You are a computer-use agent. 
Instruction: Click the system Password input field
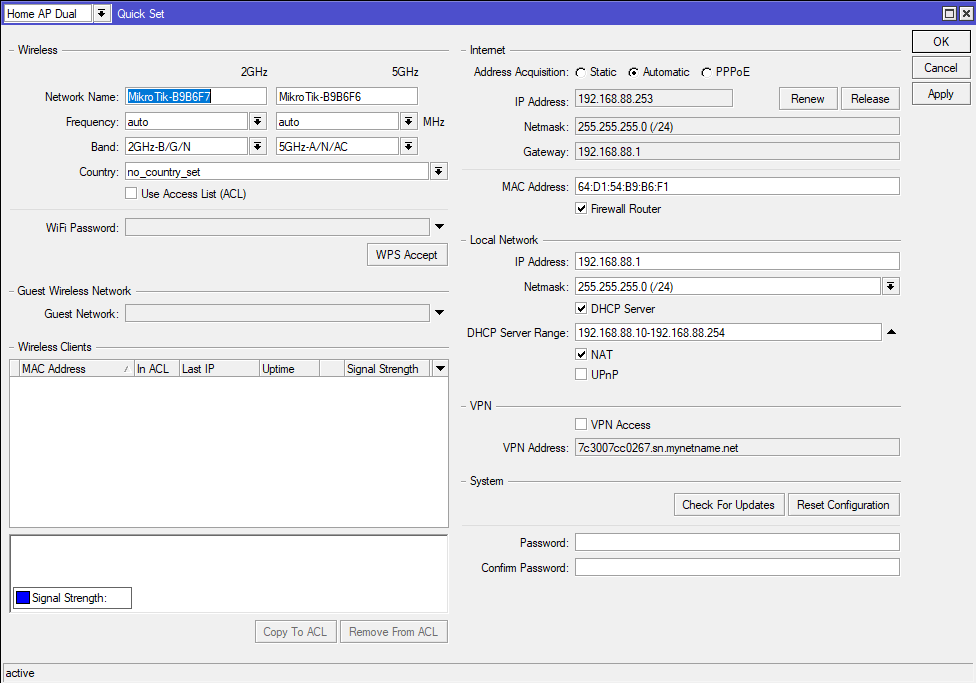[x=736, y=542]
